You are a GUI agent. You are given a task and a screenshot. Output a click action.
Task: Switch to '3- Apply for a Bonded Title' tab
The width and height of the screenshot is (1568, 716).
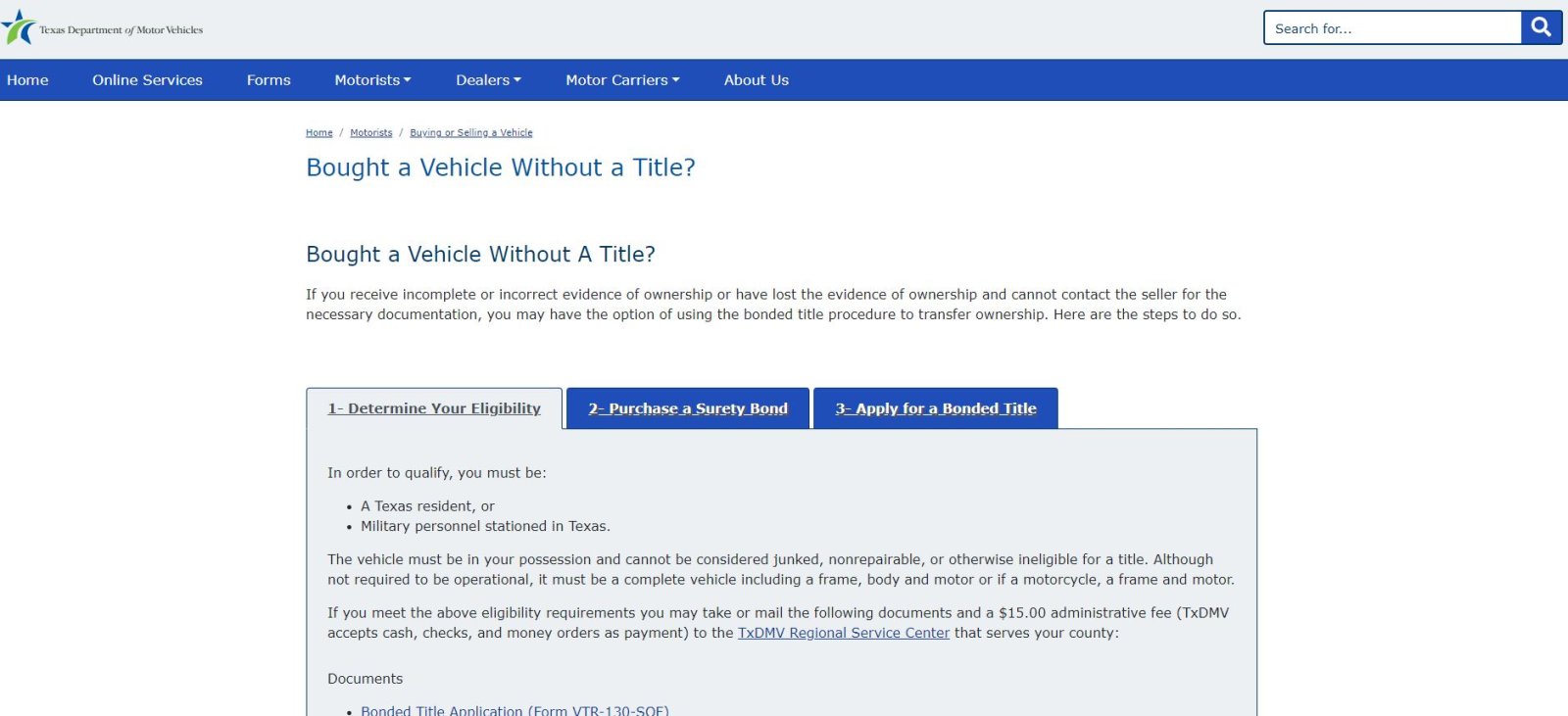936,408
